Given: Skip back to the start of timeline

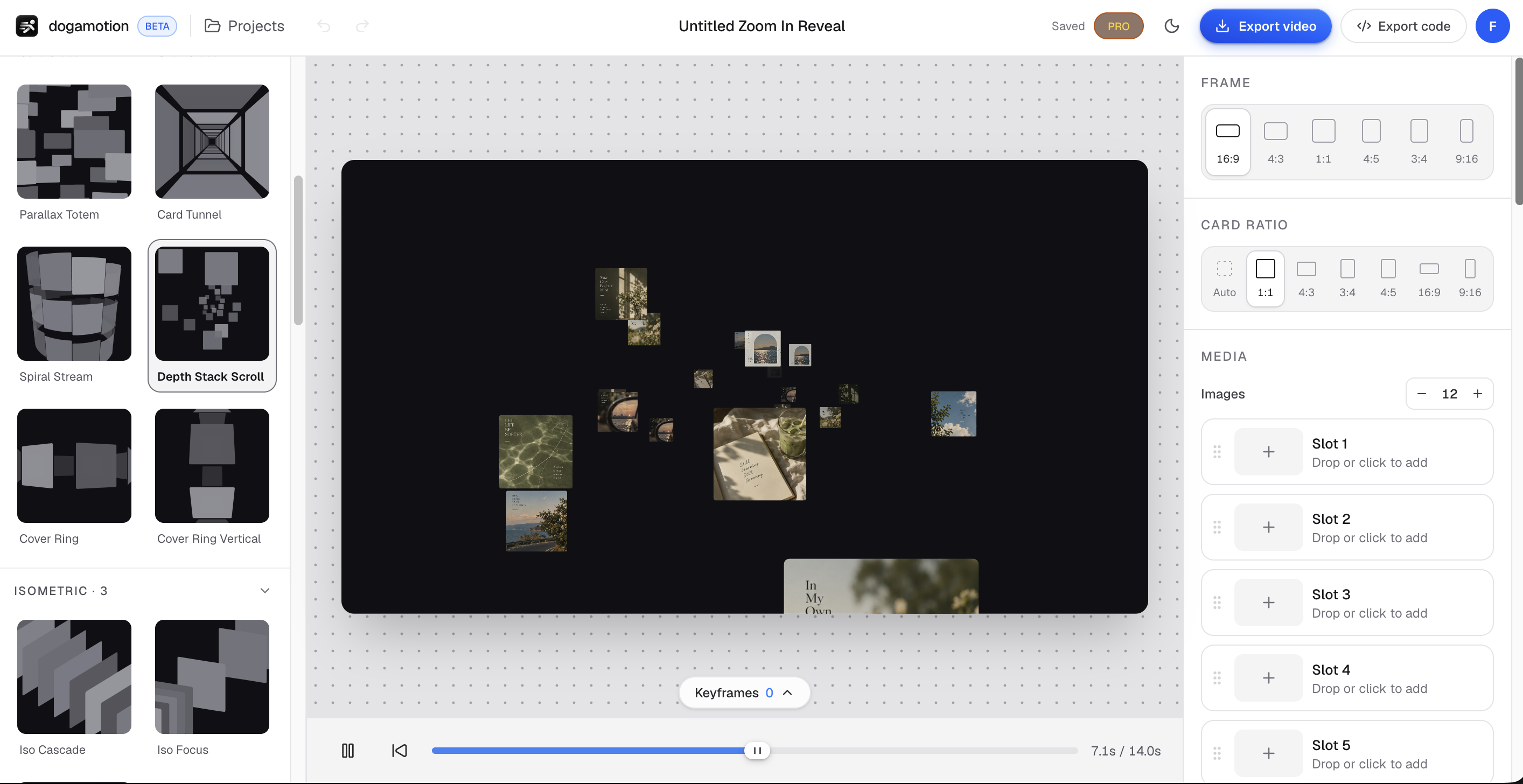Looking at the screenshot, I should (400, 751).
